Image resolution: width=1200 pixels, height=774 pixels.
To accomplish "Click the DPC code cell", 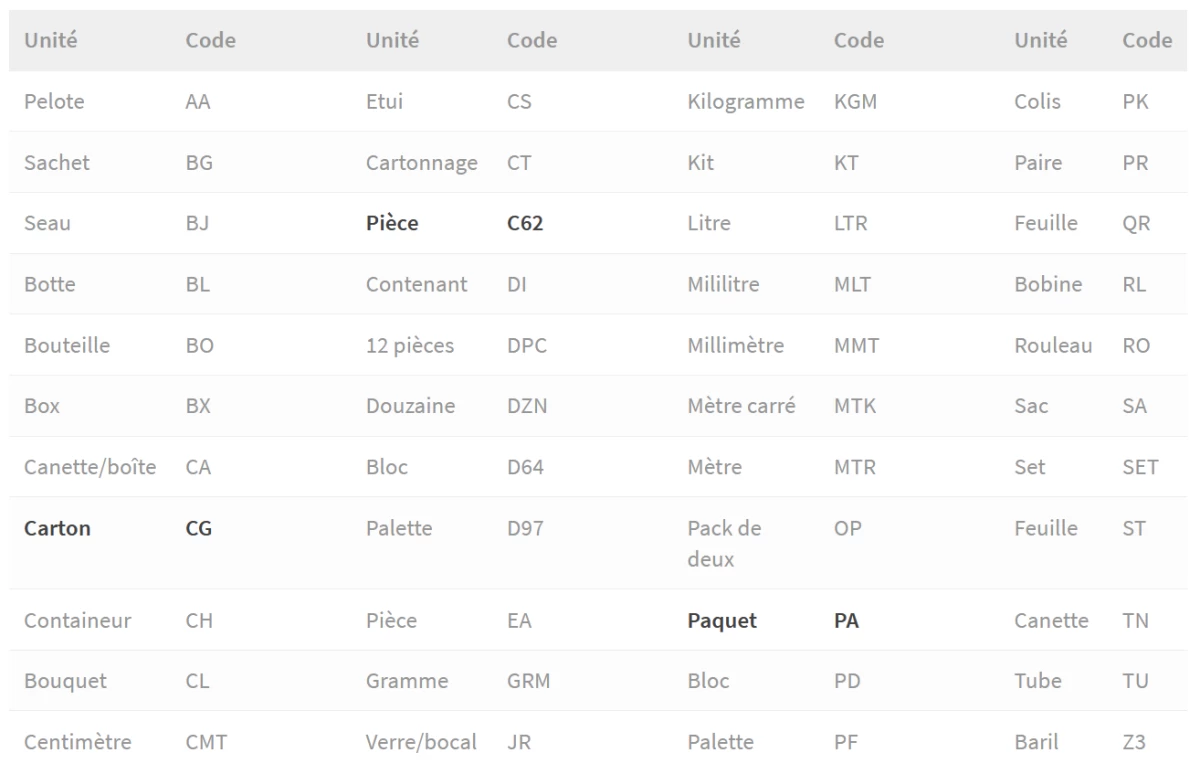I will click(x=527, y=345).
